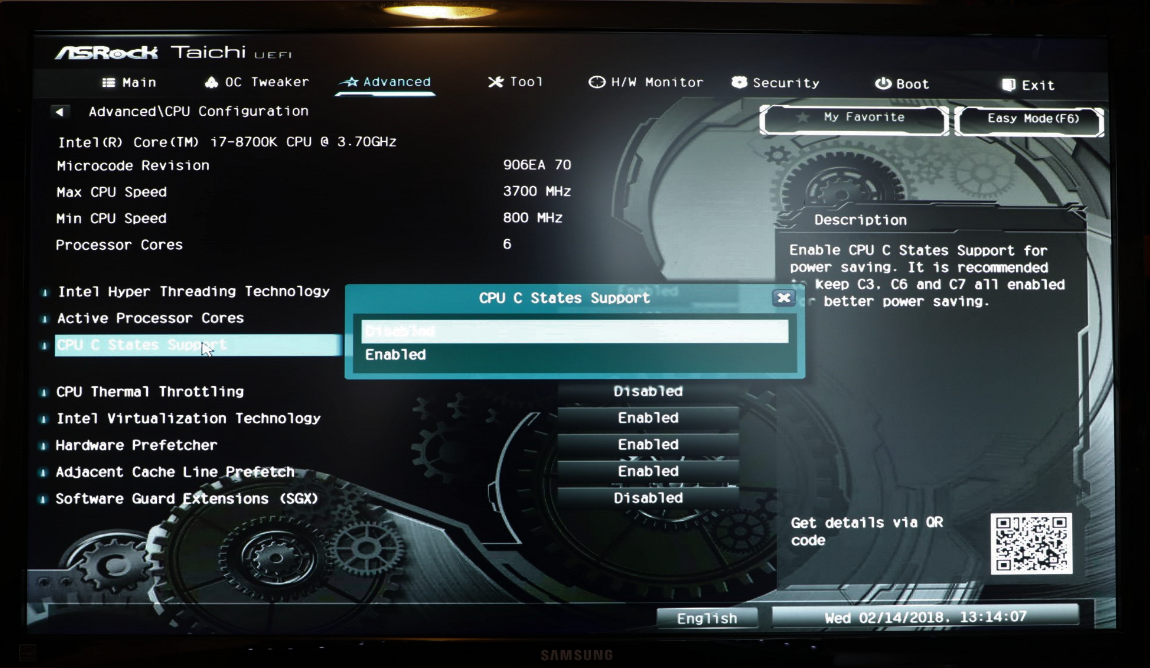Open the Tool tab
Viewport: 1150px width, 668px height.
516,81
